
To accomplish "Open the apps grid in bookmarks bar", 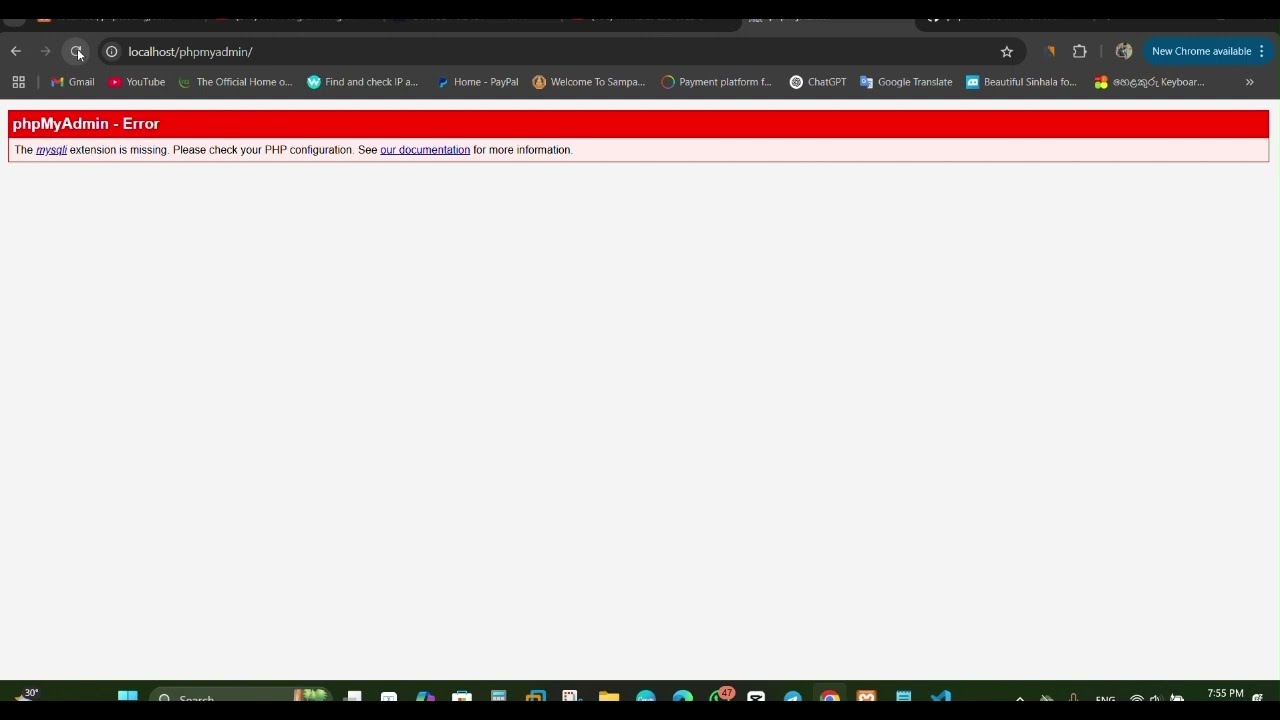I will 18,82.
